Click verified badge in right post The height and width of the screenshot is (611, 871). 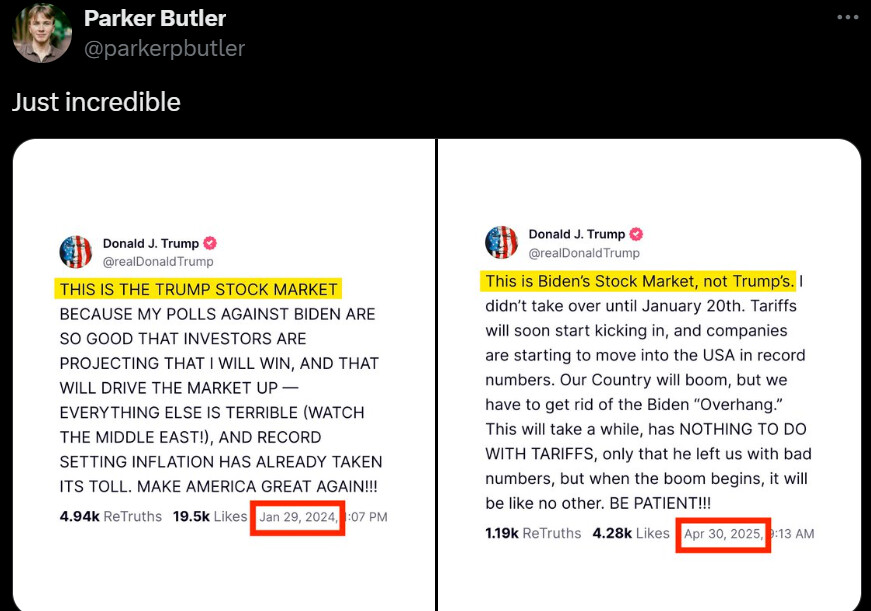[x=636, y=234]
